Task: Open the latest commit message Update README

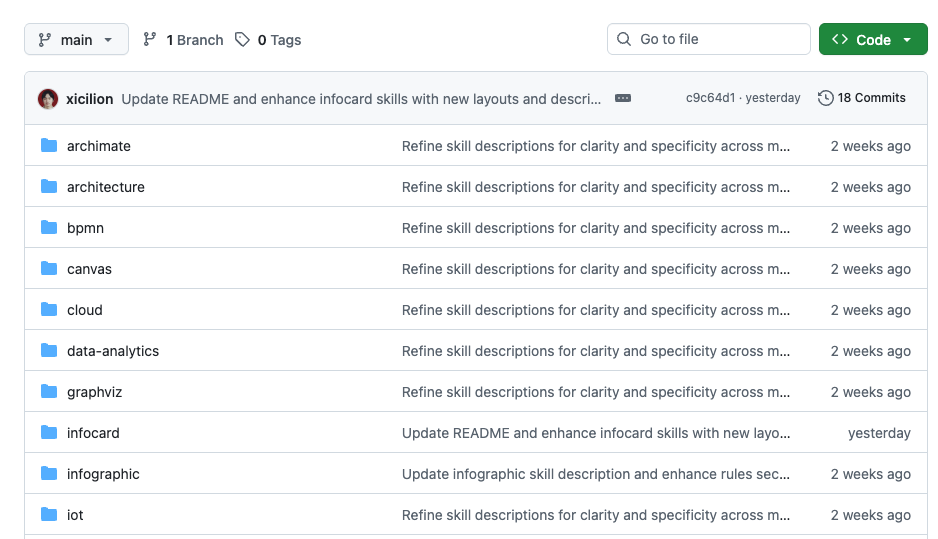Action: click(x=361, y=99)
